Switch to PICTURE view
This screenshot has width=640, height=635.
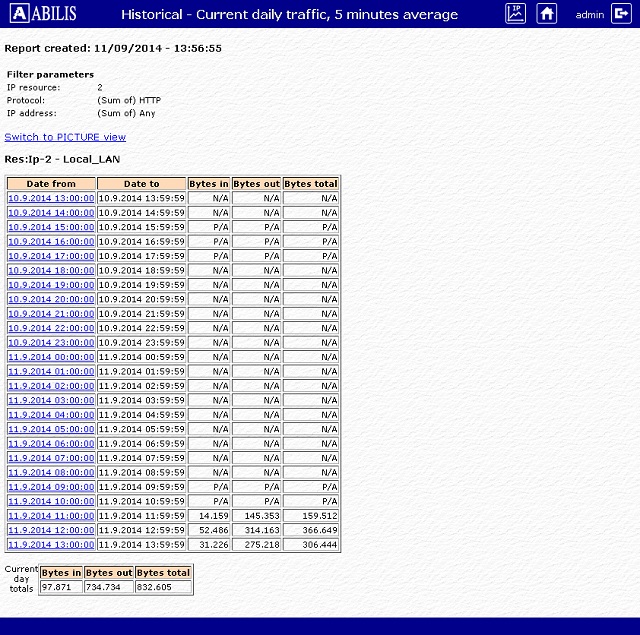point(65,137)
